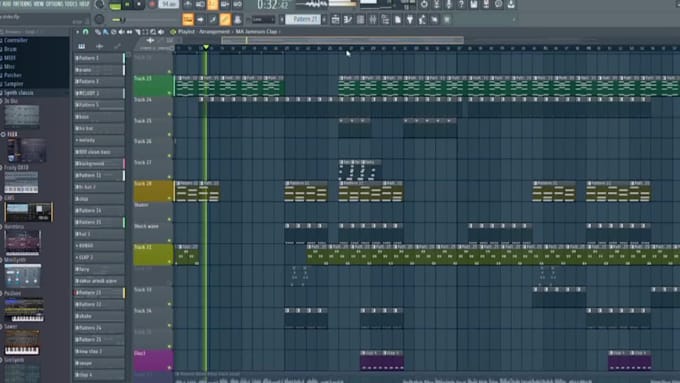Click the red record button
Image resolution: width=680 pixels, height=383 pixels.
click(x=152, y=4)
